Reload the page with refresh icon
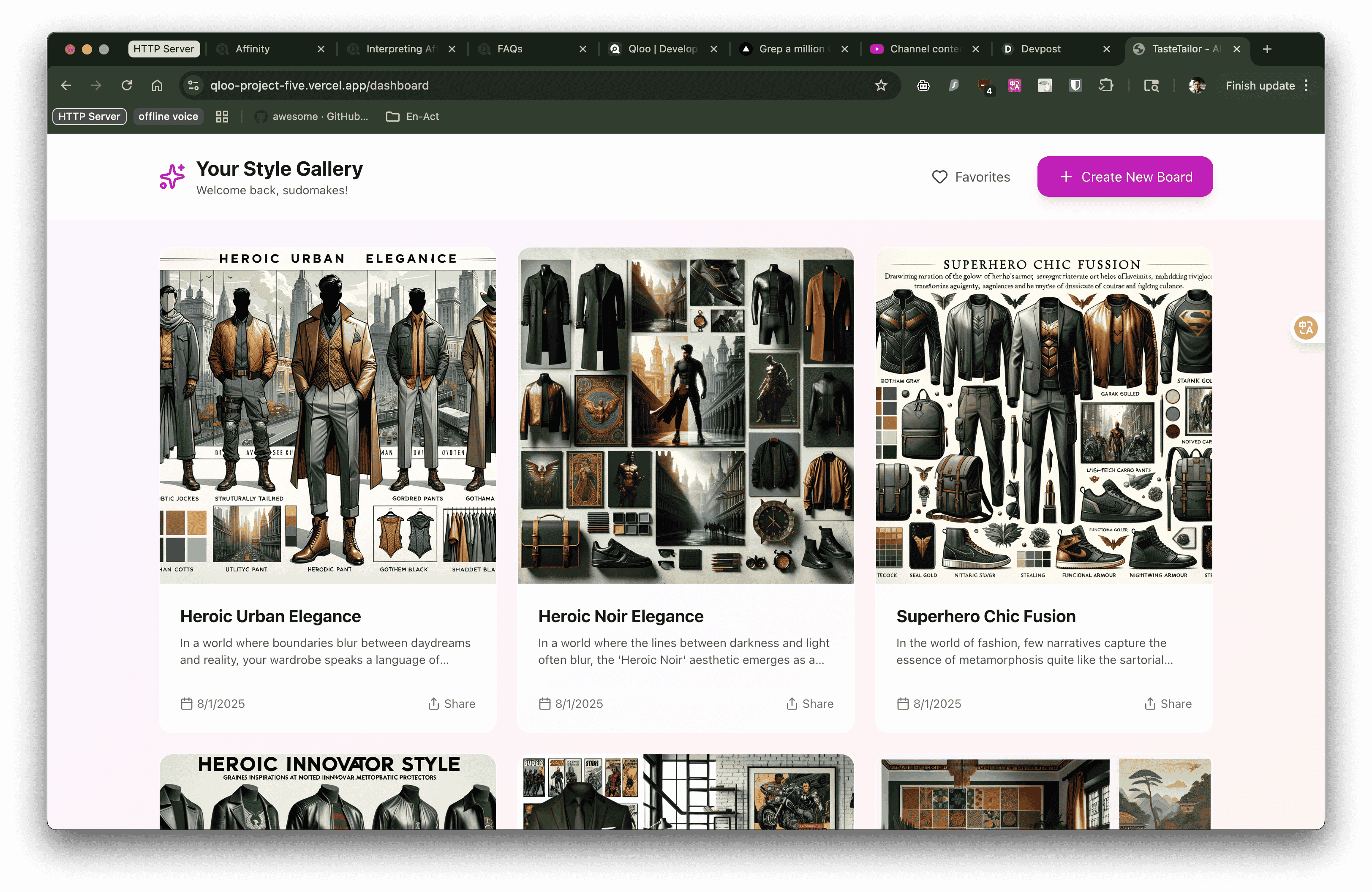Screen dimensions: 1372x892 (x=127, y=85)
